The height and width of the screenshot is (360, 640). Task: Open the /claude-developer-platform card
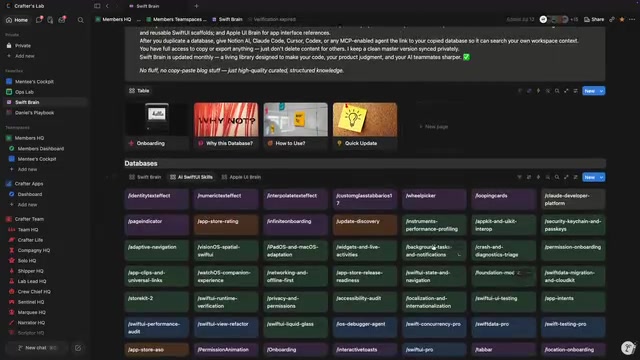[573, 199]
